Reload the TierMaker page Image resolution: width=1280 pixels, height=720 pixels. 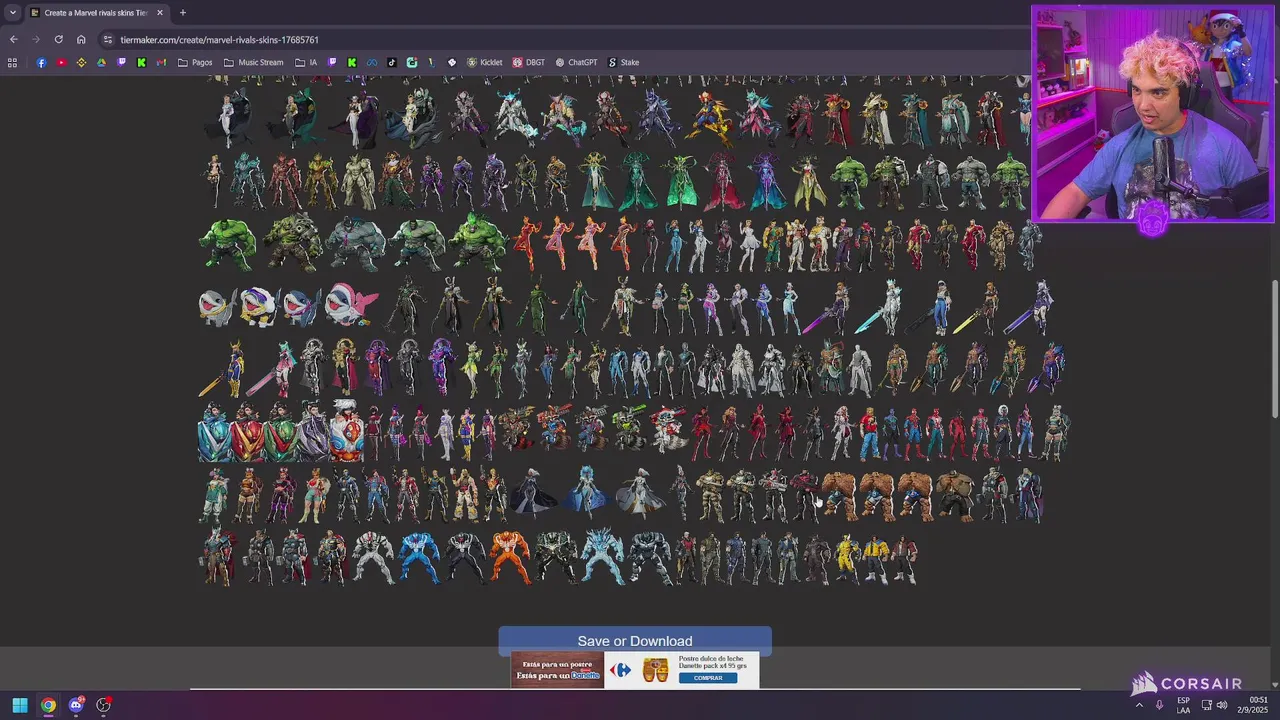click(58, 39)
